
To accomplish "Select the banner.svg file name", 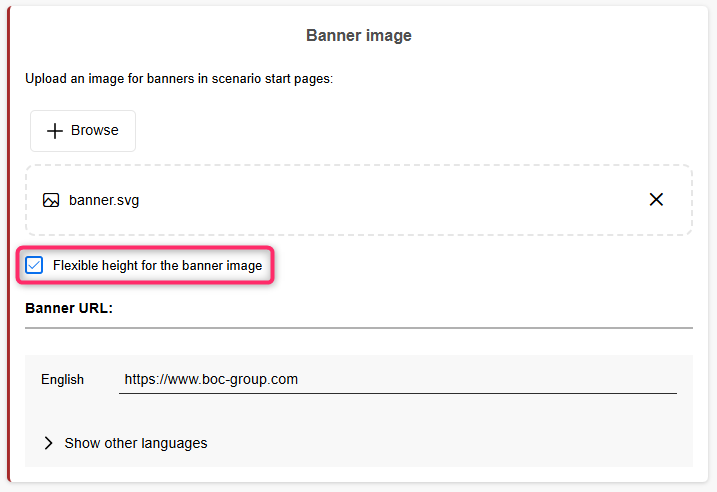I will 104,200.
